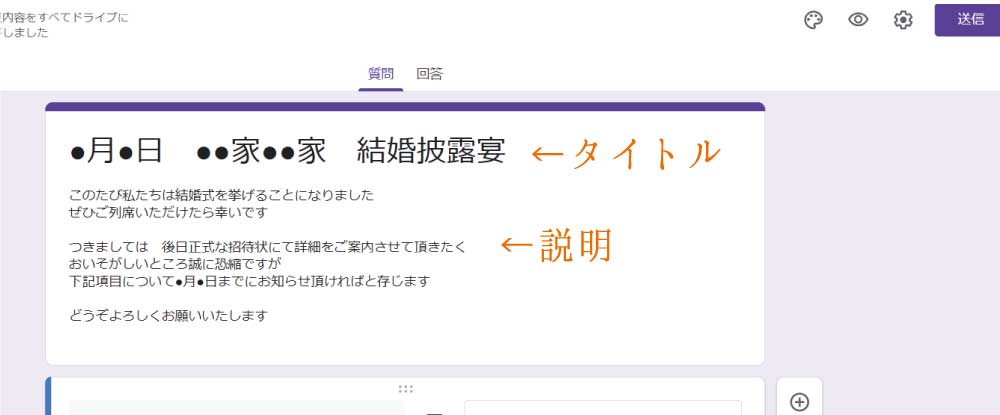Click the purple header bar on the title card
The height and width of the screenshot is (415, 1000).
tap(405, 106)
